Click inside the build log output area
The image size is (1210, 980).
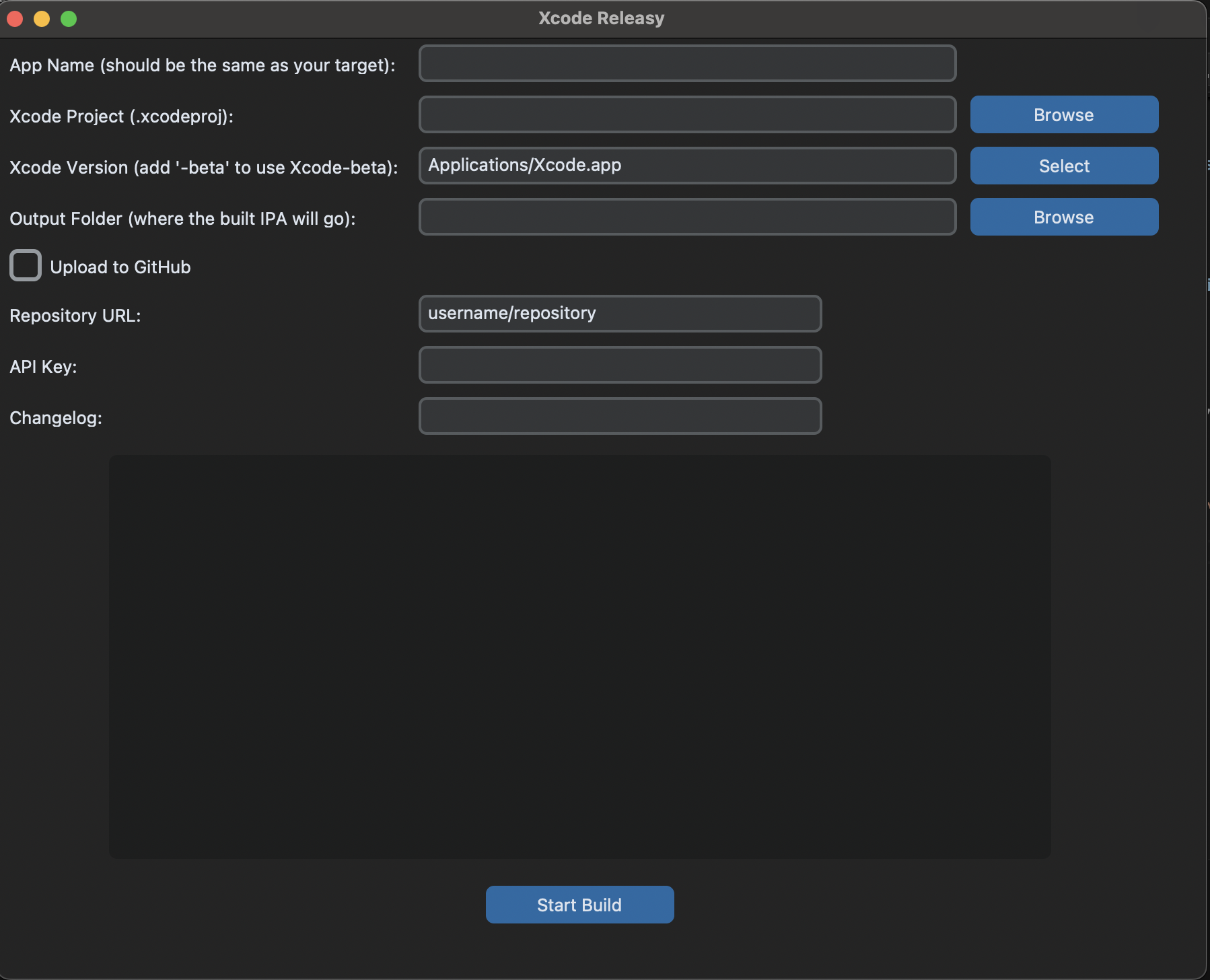click(x=579, y=656)
